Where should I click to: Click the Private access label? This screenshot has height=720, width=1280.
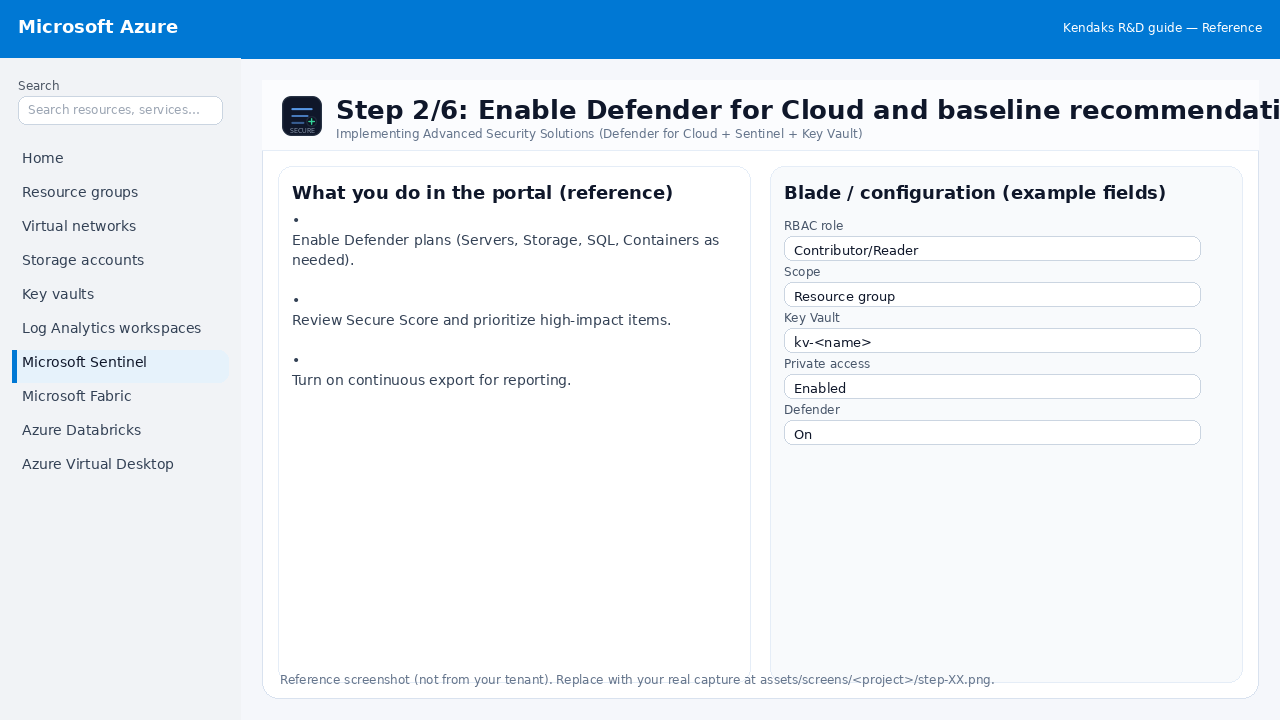click(827, 364)
